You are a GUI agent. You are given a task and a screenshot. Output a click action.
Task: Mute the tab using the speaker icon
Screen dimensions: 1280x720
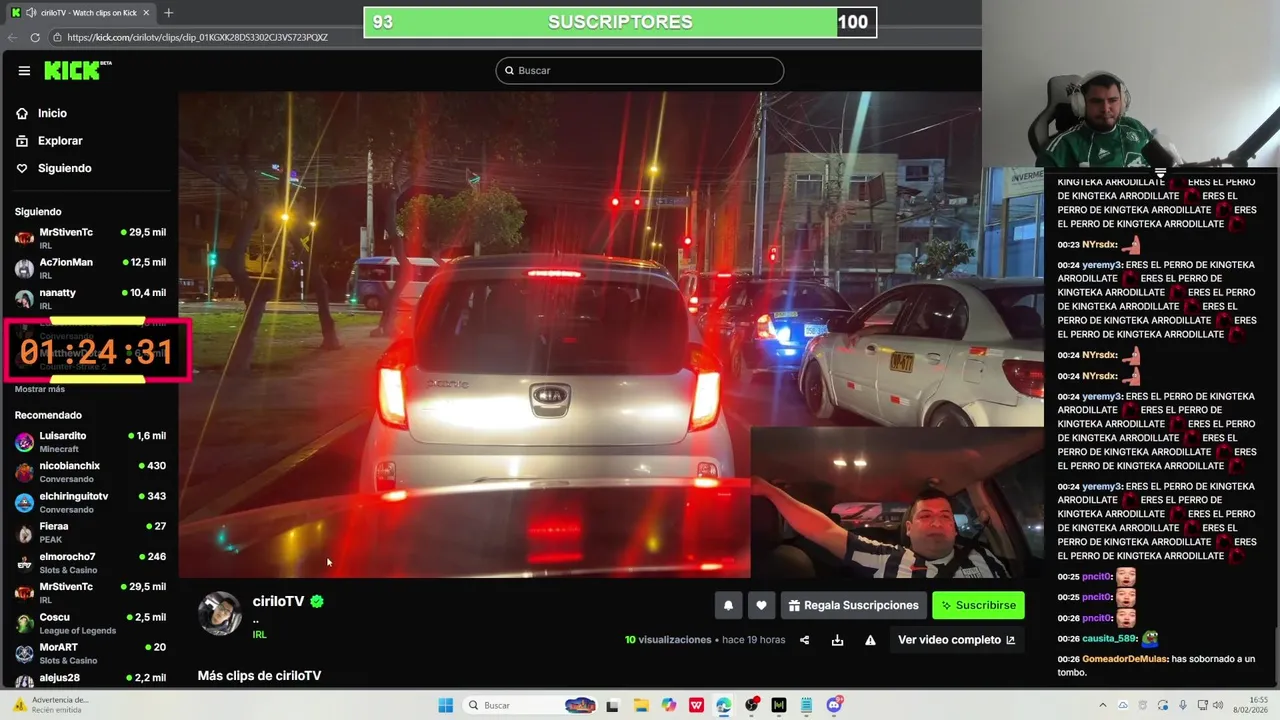tap(30, 13)
